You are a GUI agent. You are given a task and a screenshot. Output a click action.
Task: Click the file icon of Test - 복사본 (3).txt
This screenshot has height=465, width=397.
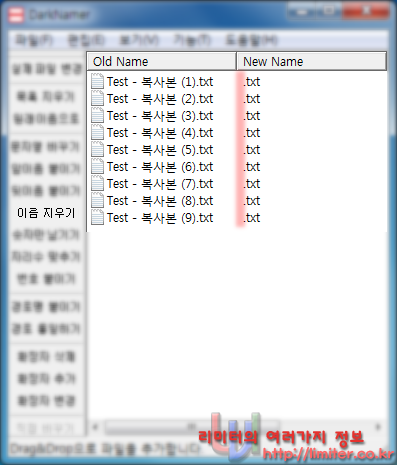point(97,116)
